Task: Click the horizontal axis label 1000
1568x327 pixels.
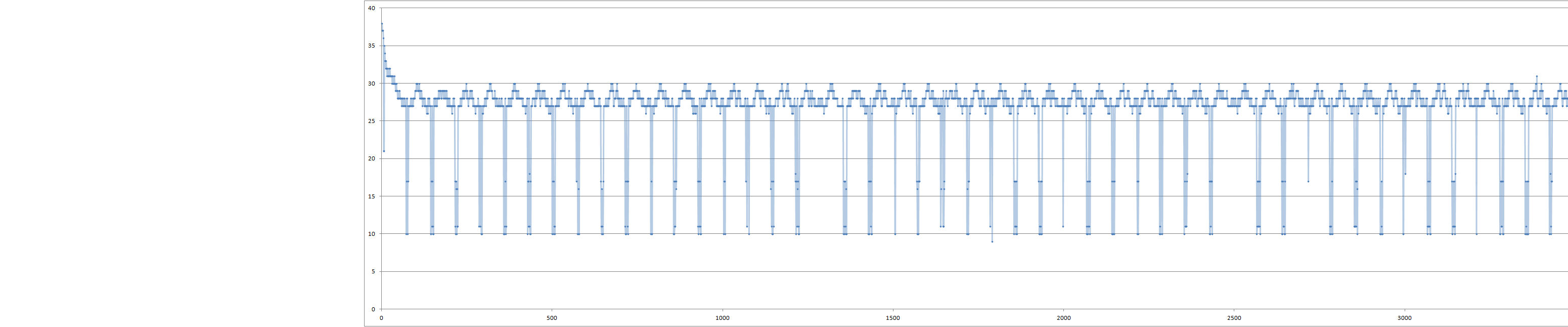Action: [x=723, y=318]
